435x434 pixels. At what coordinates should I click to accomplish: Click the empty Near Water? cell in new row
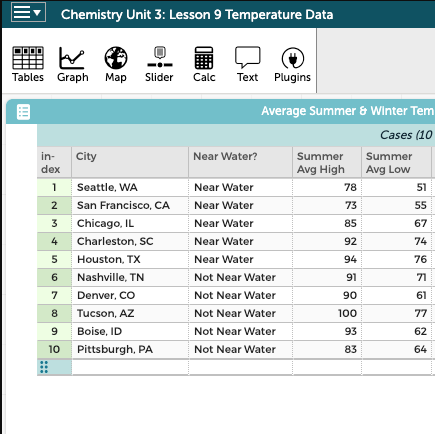241,367
